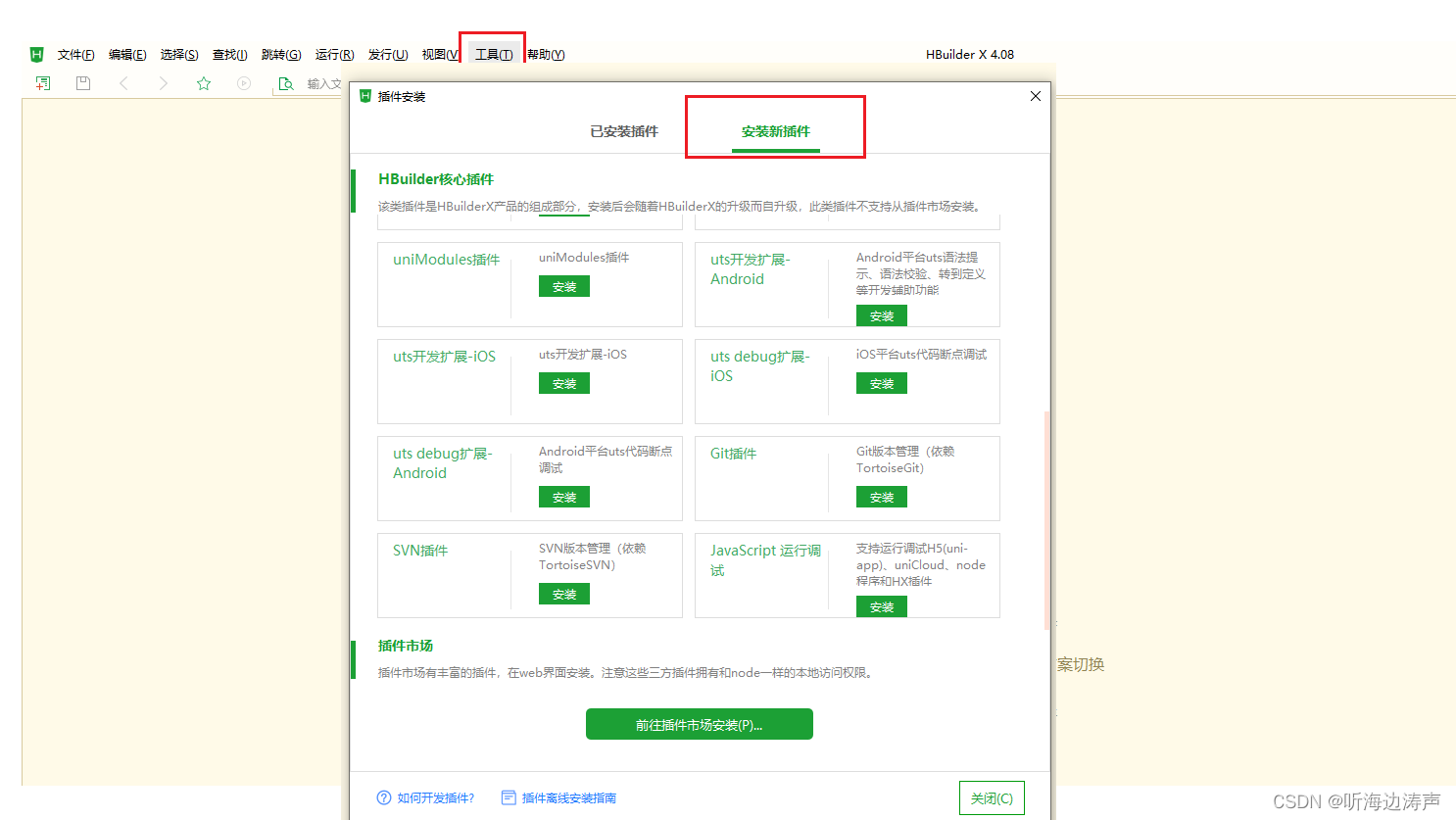
Task: Click the uts debug扩展-iOS title text
Action: 760,366
